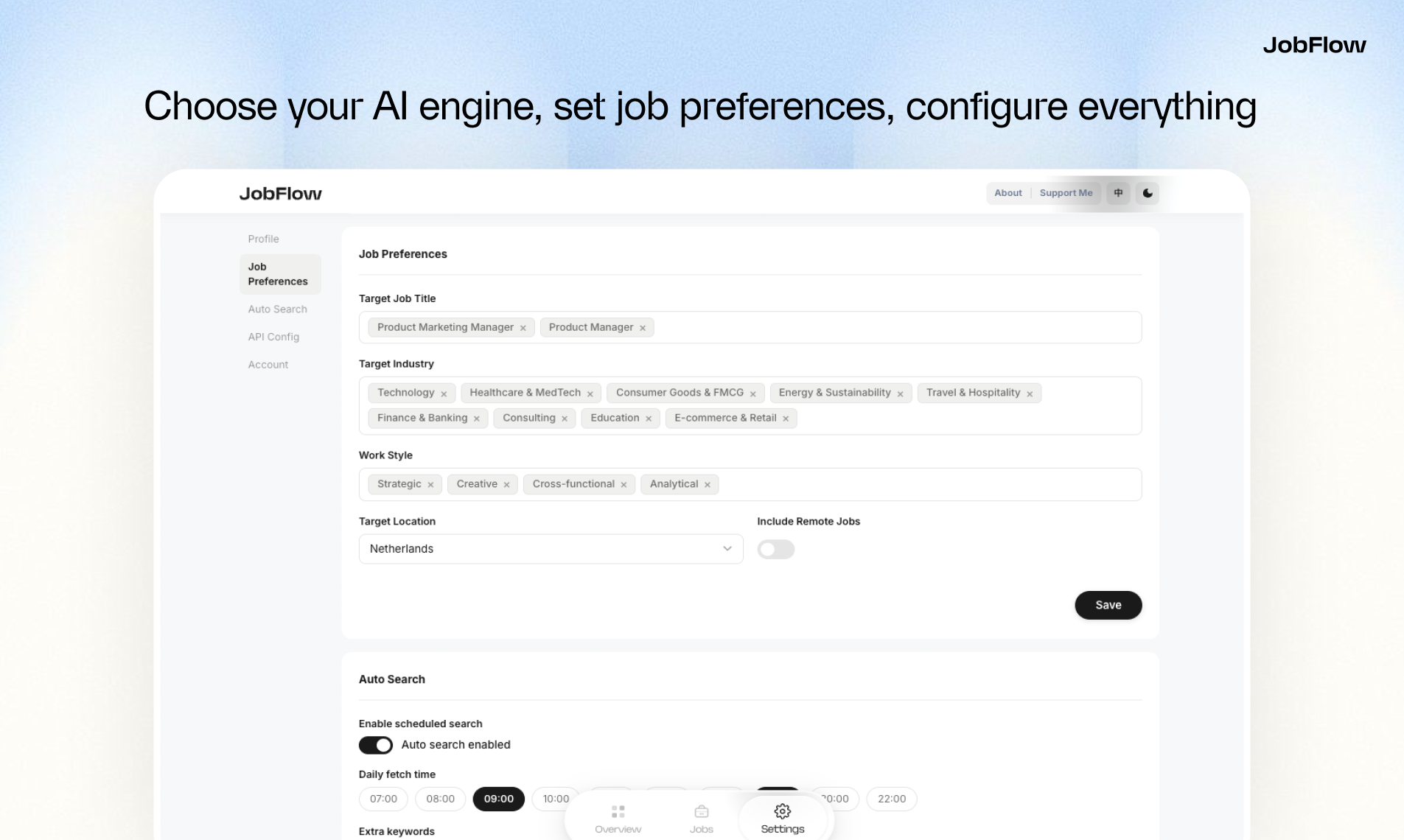
Task: Remove the Creative work style tag
Action: [x=506, y=484]
